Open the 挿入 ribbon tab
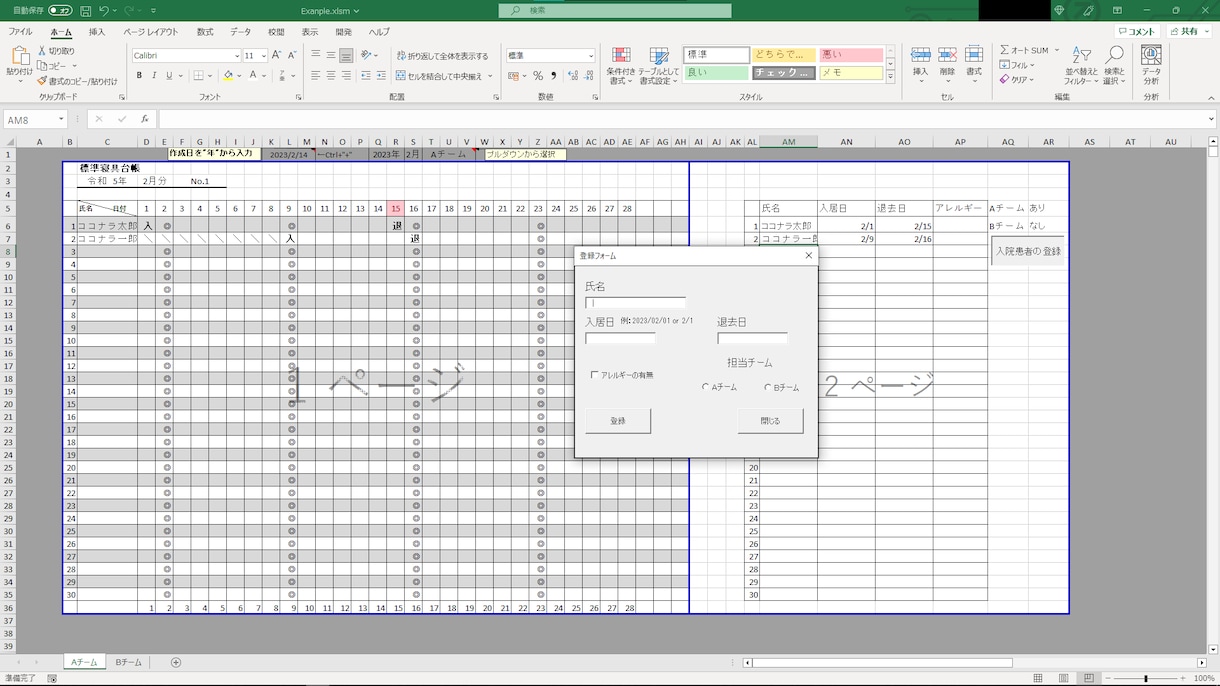Screen dimensions: 1220x686 [97, 32]
